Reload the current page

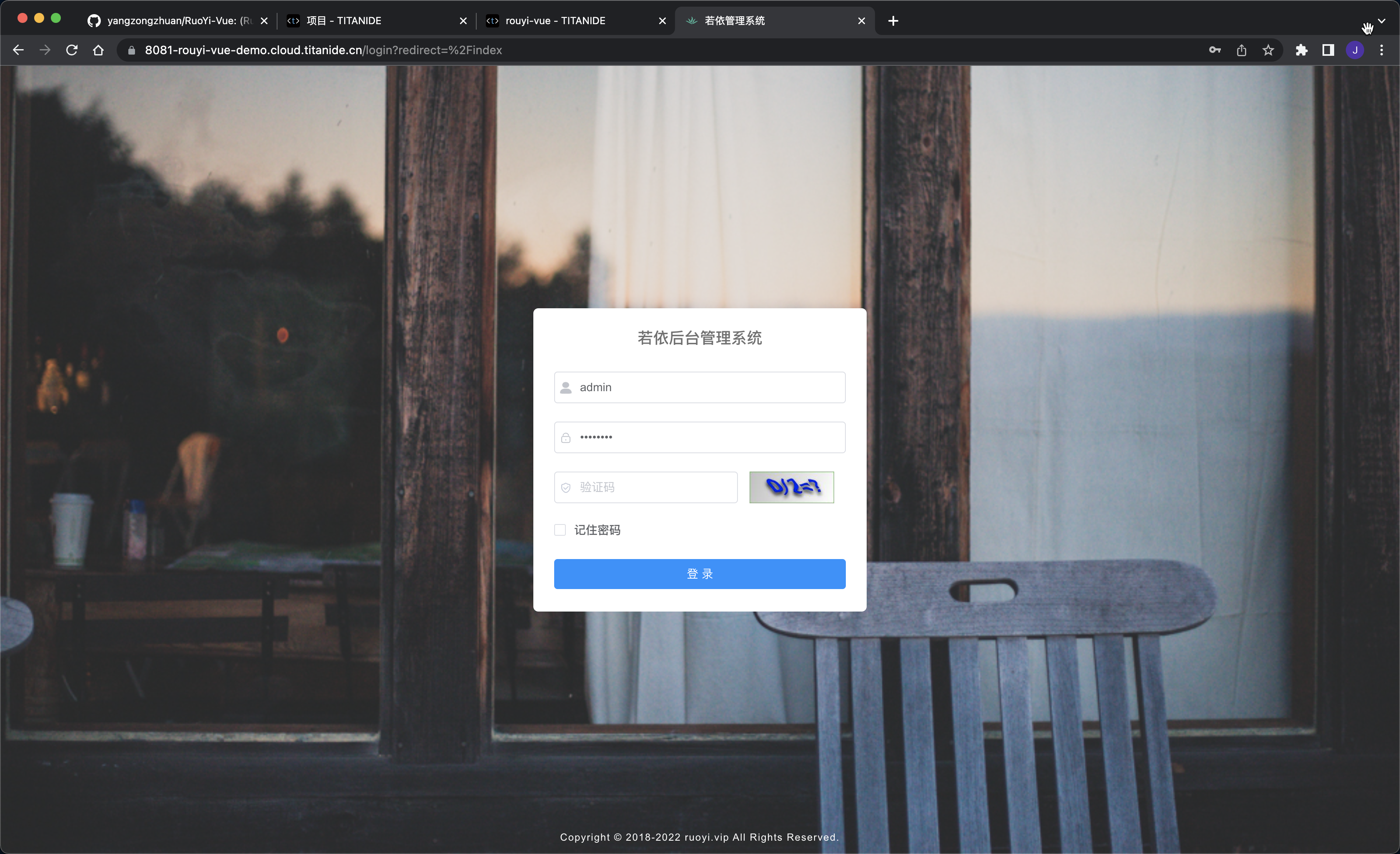point(72,50)
